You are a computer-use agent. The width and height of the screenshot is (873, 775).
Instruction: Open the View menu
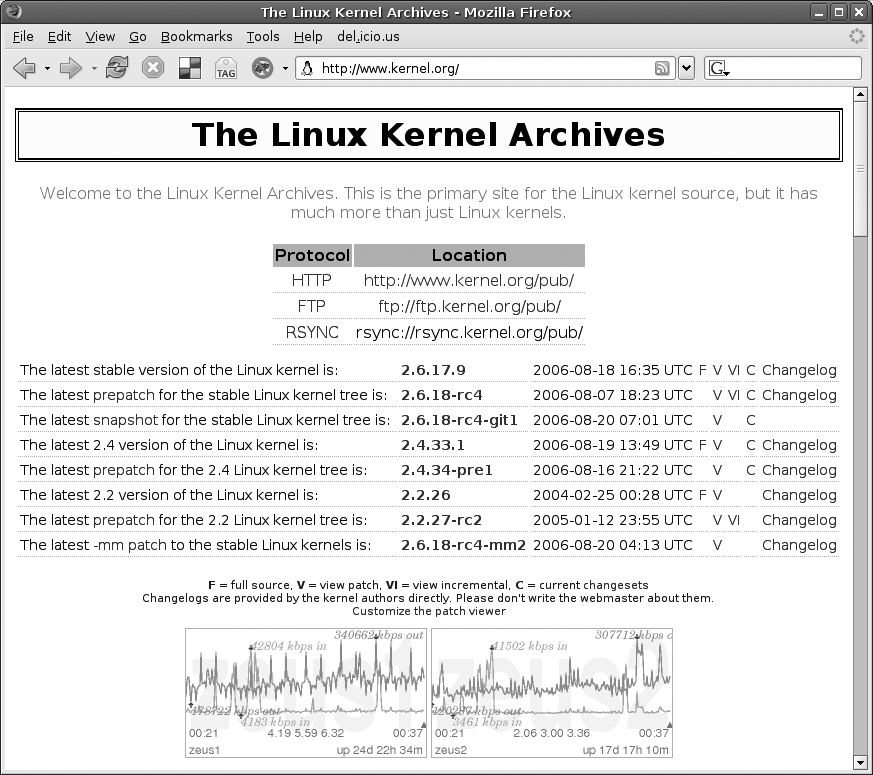click(x=100, y=37)
